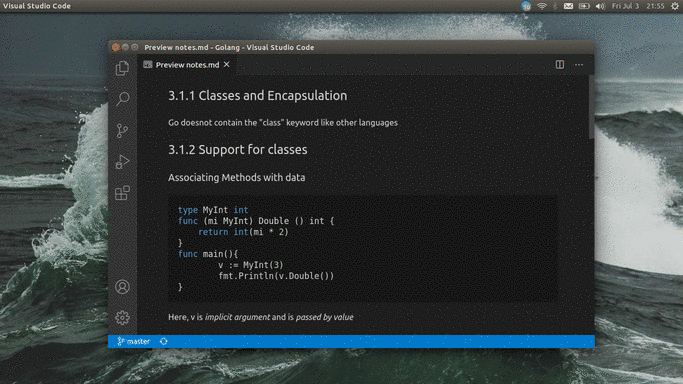Open the mail indicator in top panel

[568, 6]
